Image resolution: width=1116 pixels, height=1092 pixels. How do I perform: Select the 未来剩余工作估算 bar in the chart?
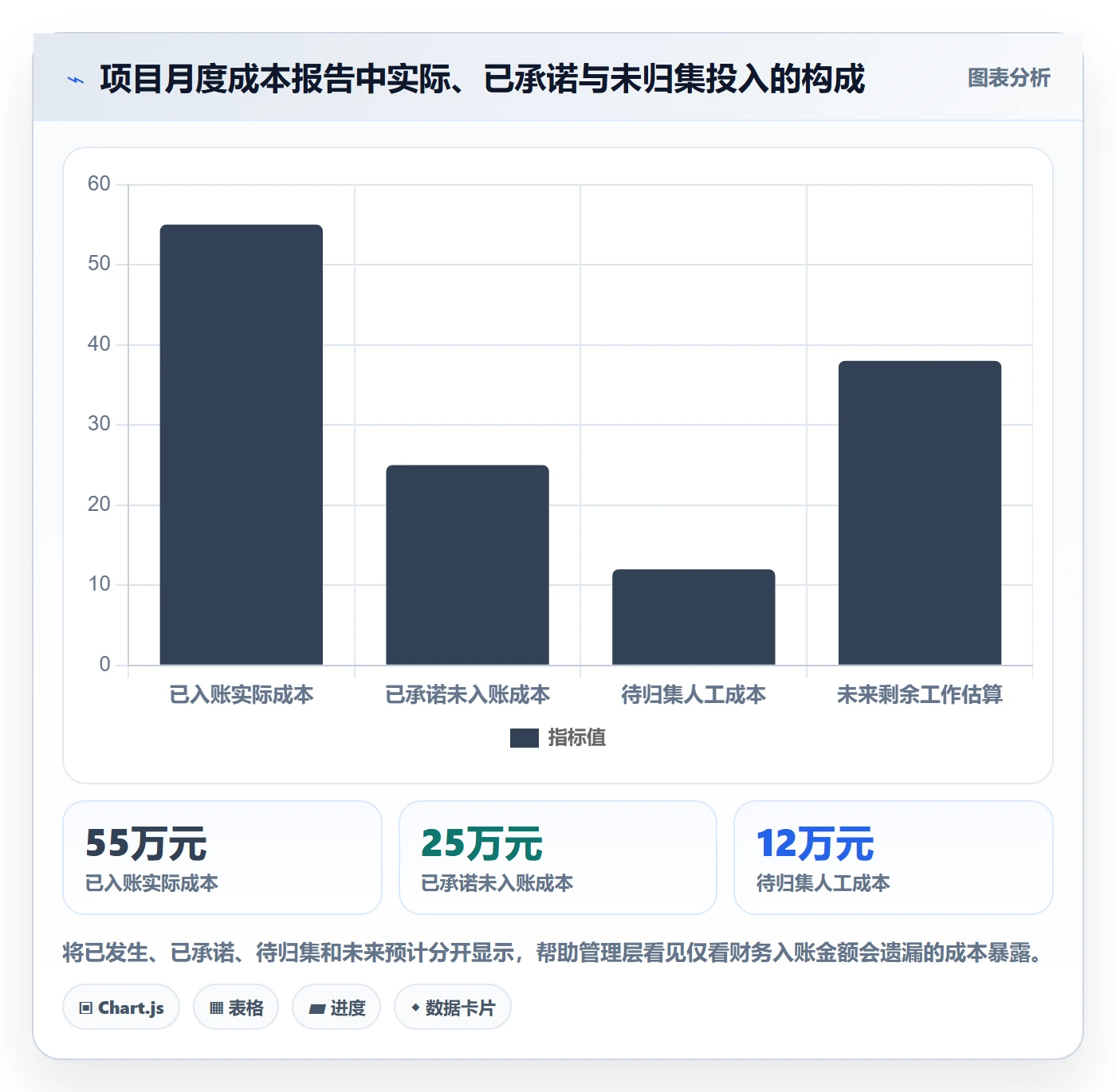(920, 513)
